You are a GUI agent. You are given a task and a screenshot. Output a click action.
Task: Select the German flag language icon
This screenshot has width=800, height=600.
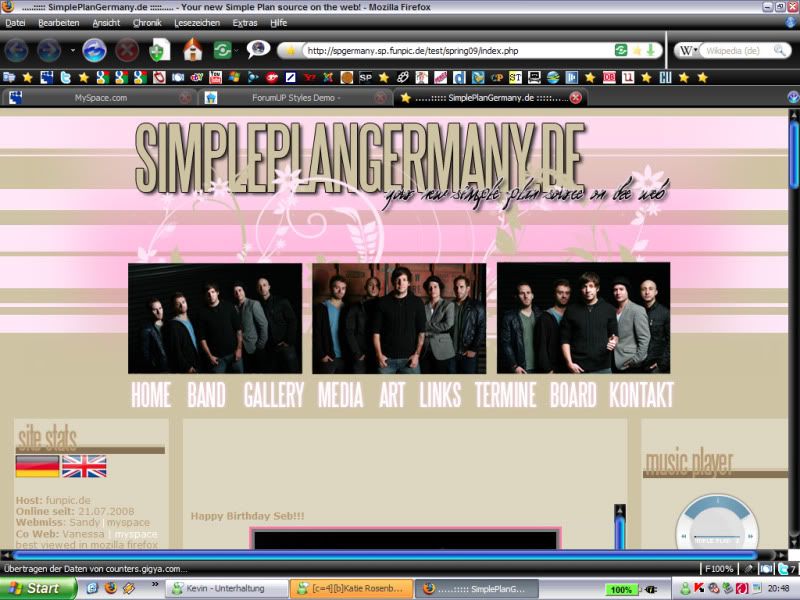(x=37, y=466)
